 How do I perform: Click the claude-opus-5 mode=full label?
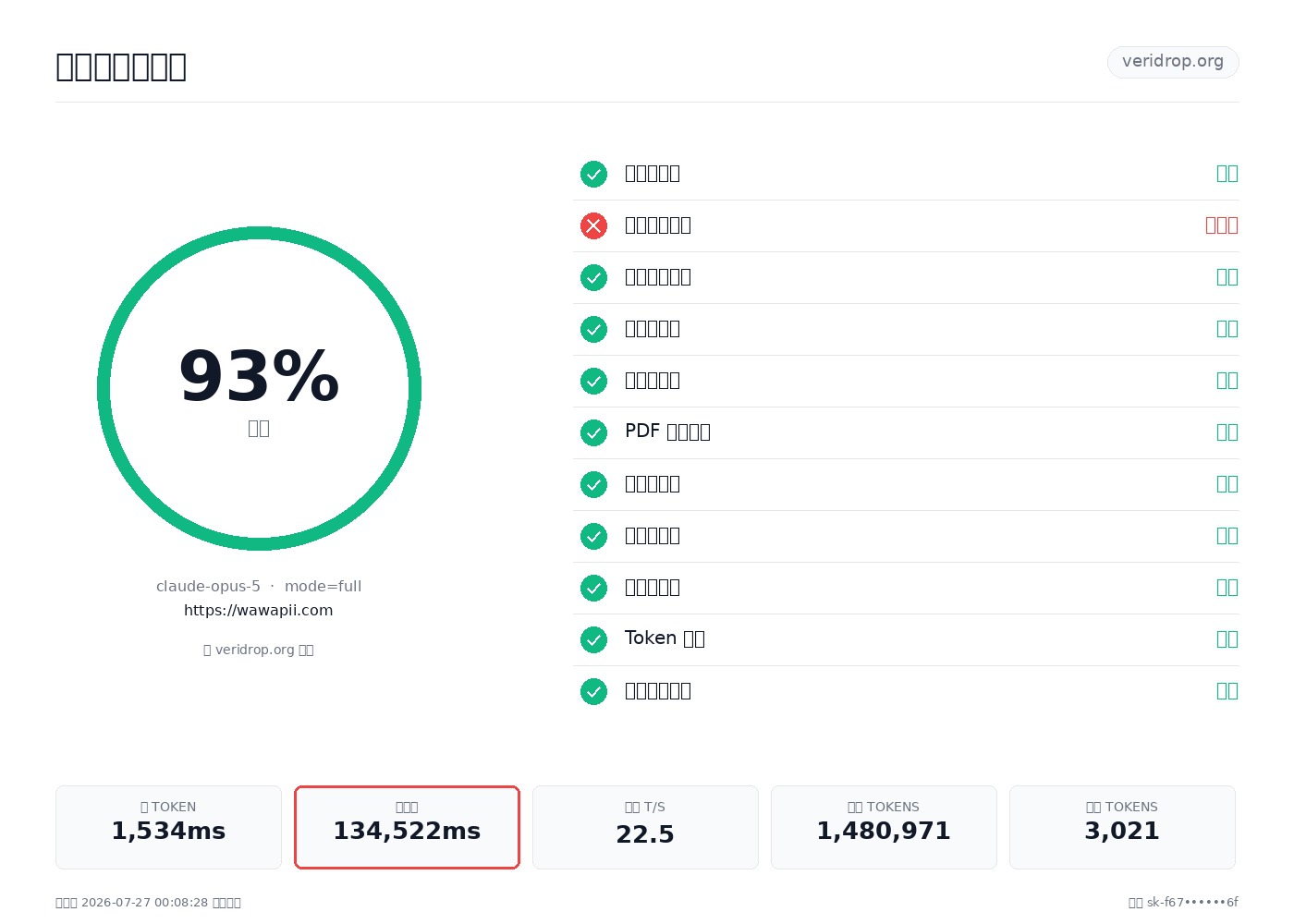(x=259, y=586)
